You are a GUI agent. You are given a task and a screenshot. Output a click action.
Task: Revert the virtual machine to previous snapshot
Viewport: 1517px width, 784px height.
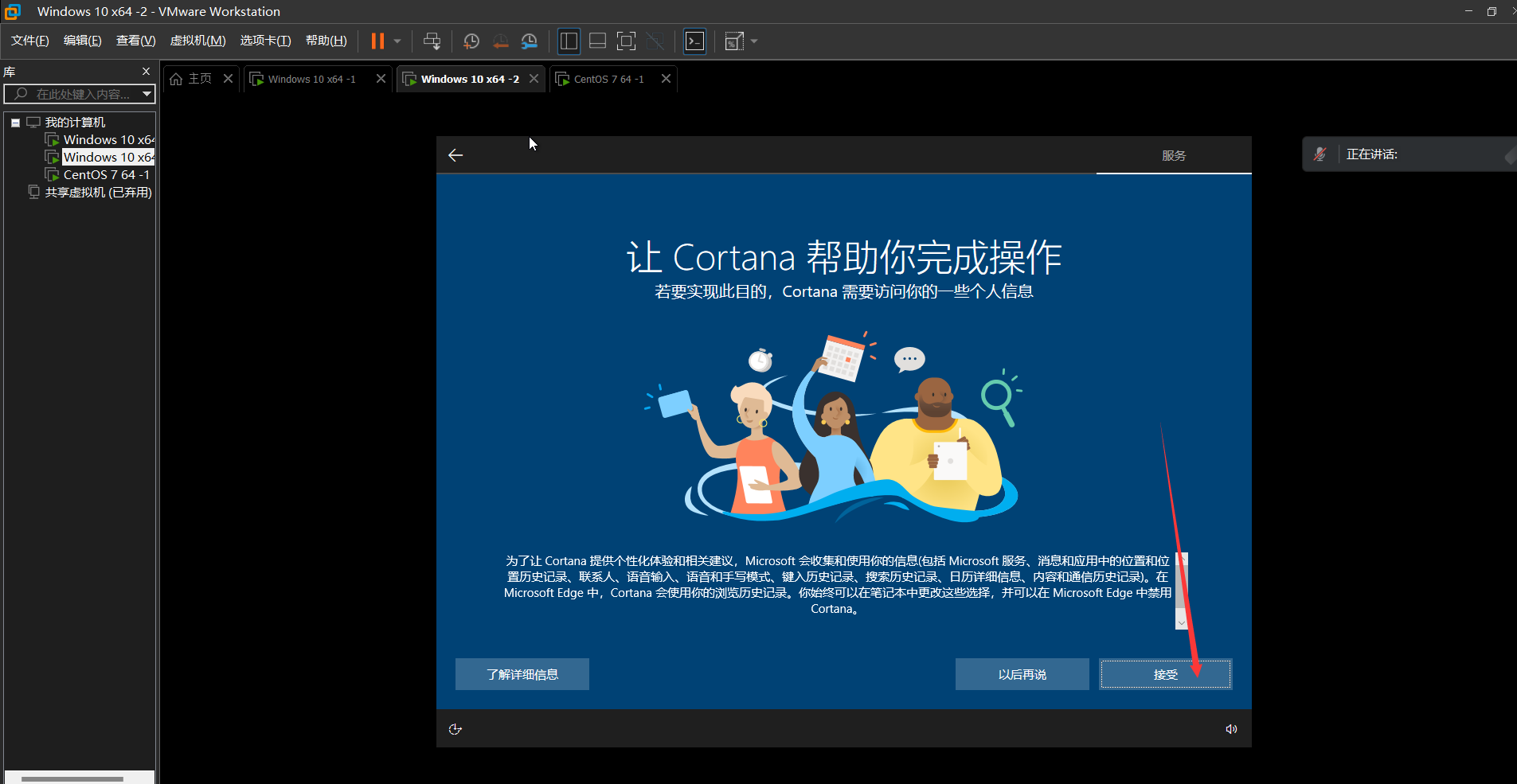click(500, 41)
